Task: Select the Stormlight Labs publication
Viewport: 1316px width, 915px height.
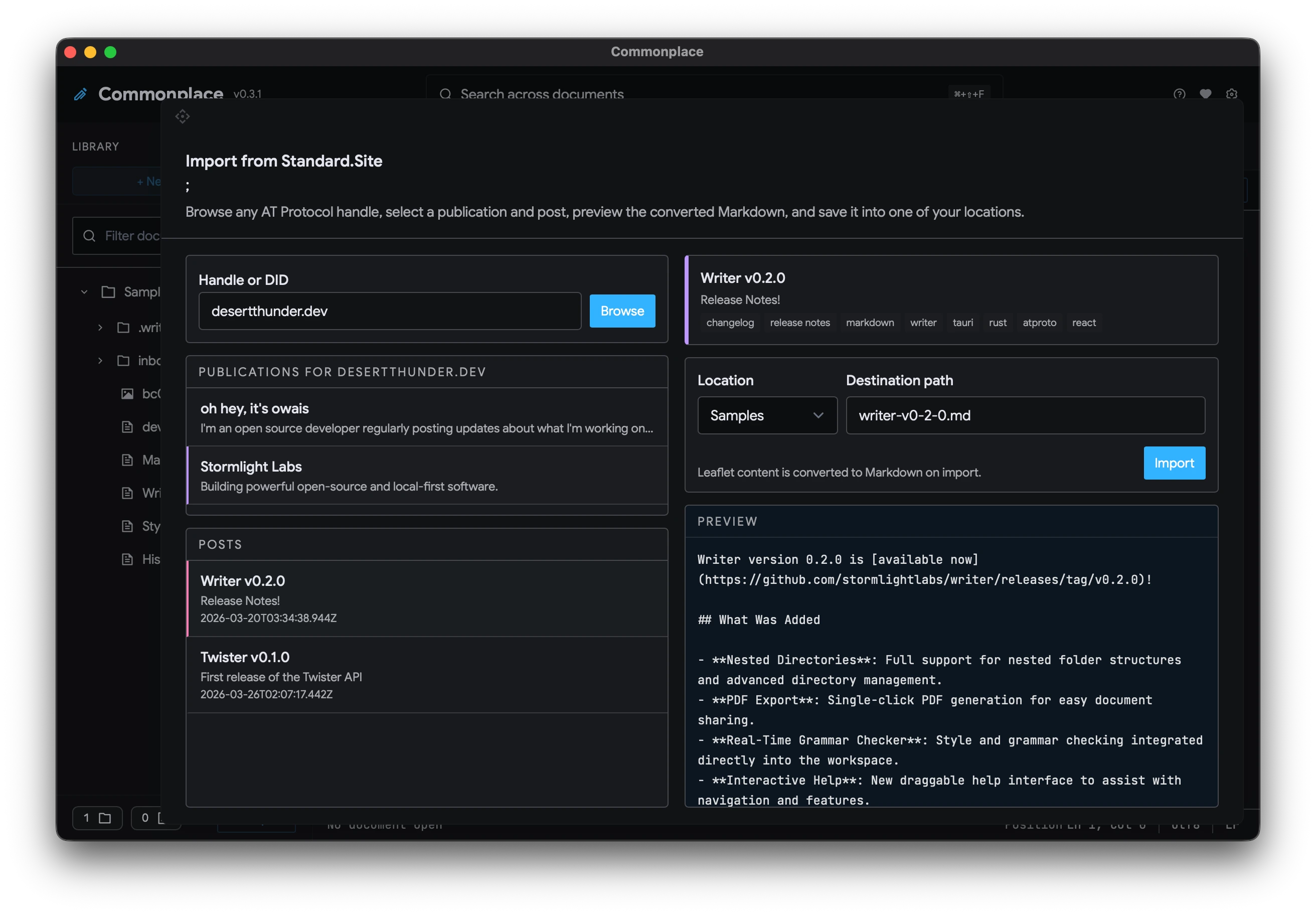Action: 427,475
